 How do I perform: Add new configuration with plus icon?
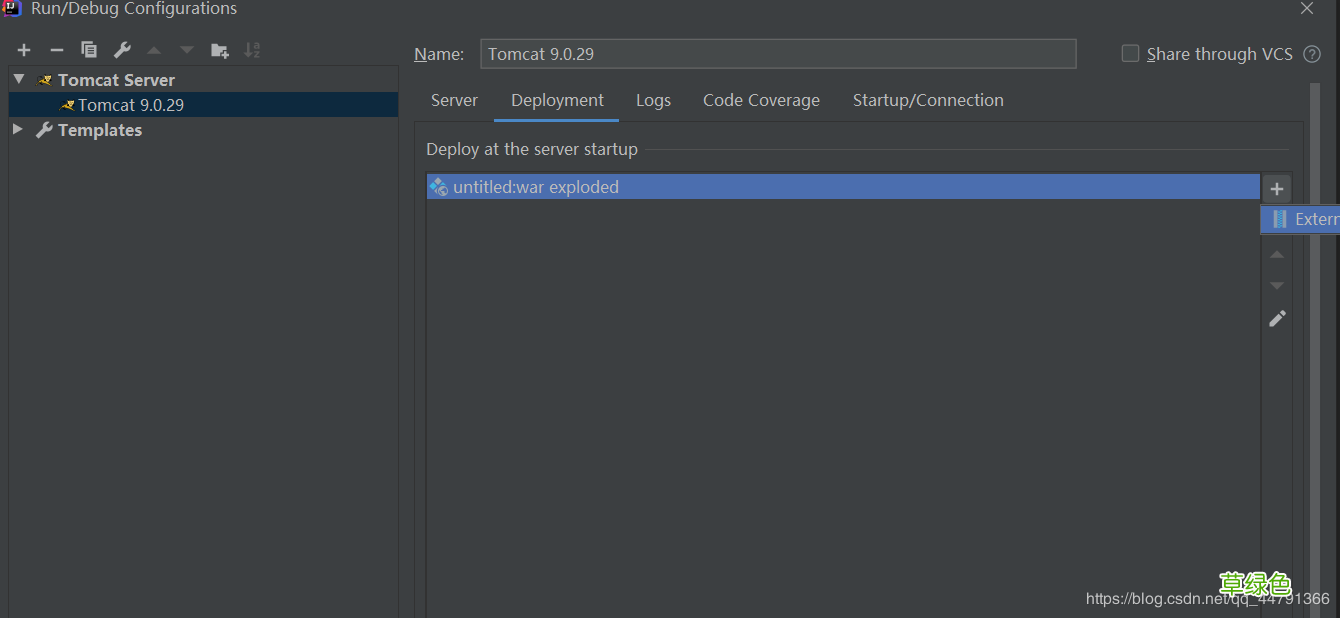(24, 50)
